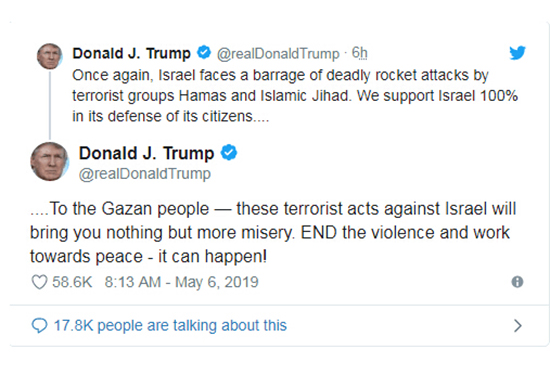Expand the conversation with the right chevron arrow
The height and width of the screenshot is (375, 550).
pyautogui.click(x=518, y=326)
